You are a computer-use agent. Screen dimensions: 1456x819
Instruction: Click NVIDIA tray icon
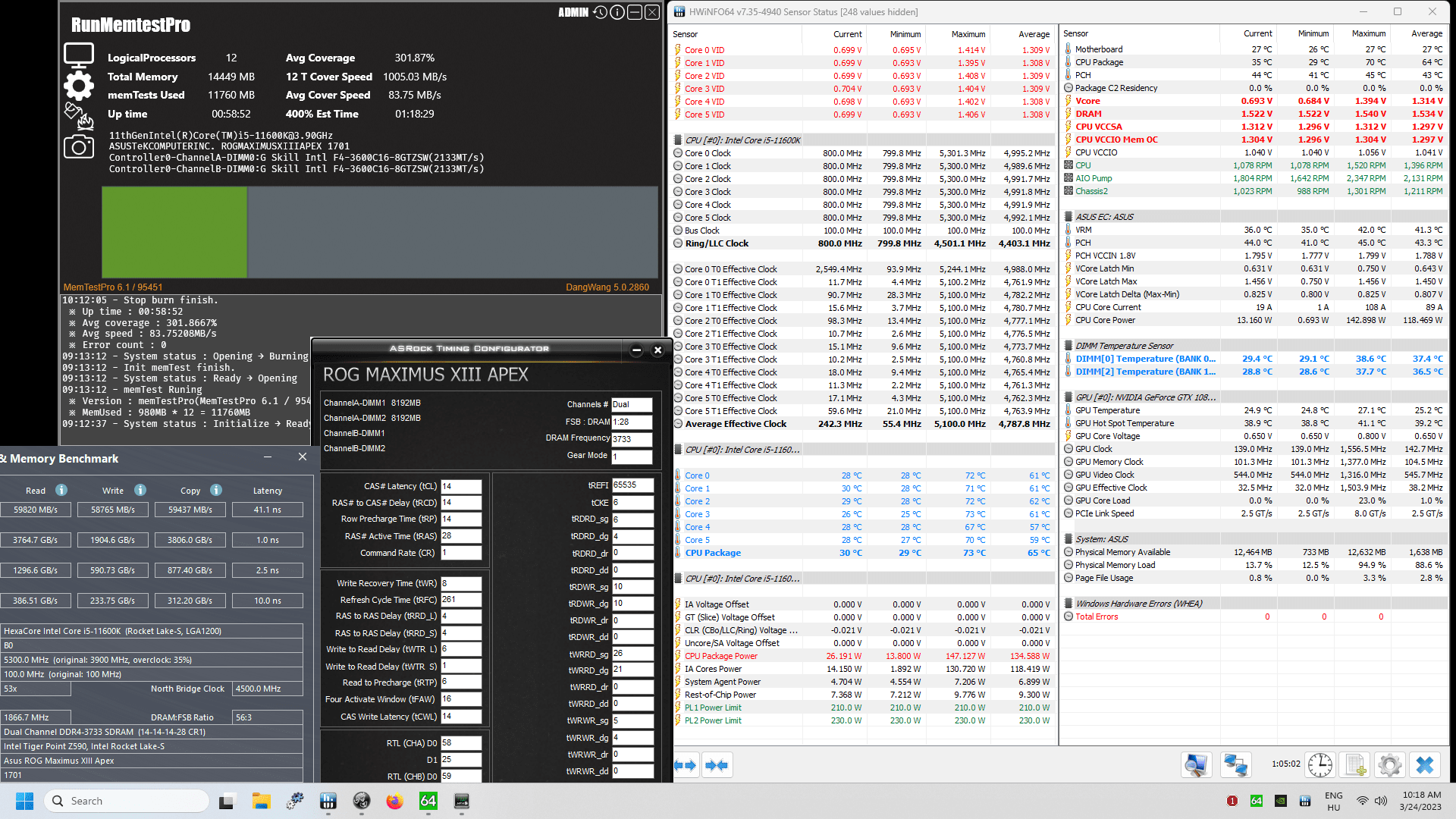click(x=1281, y=801)
